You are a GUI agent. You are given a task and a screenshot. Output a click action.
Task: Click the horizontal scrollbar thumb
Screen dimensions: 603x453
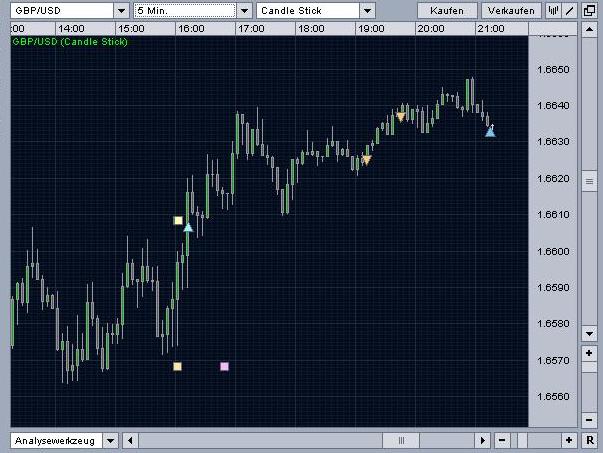[x=401, y=441]
